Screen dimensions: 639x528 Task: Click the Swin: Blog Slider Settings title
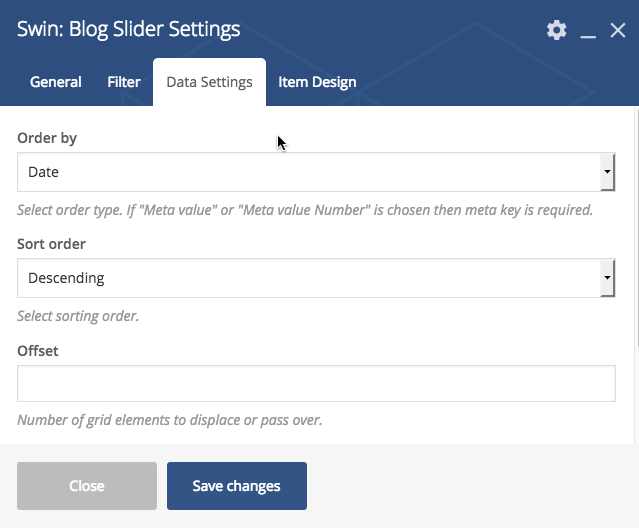pyautogui.click(x=128, y=29)
